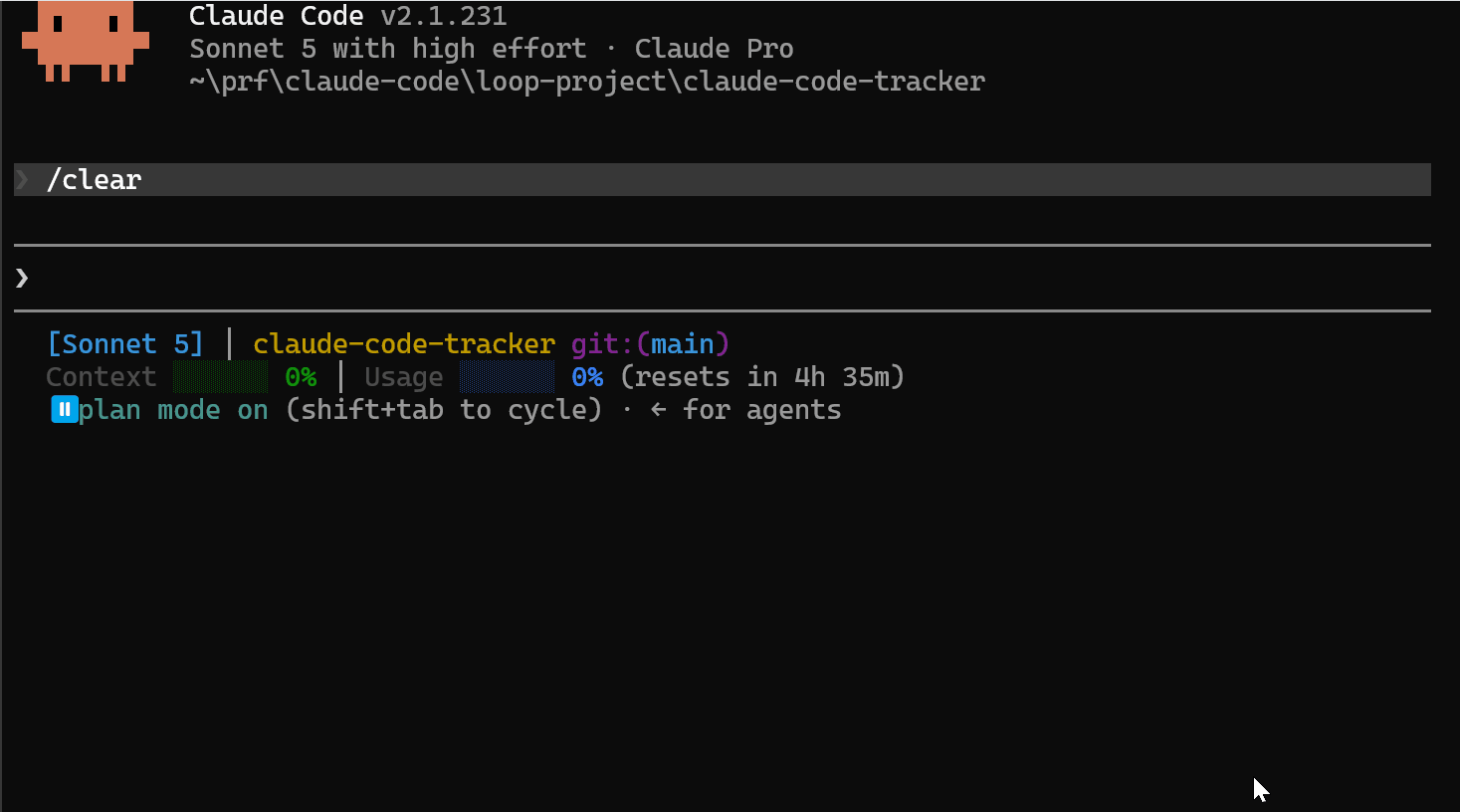Screen dimensions: 1460x812
Task: Click the orange Claude mascot logo
Action: (x=86, y=41)
